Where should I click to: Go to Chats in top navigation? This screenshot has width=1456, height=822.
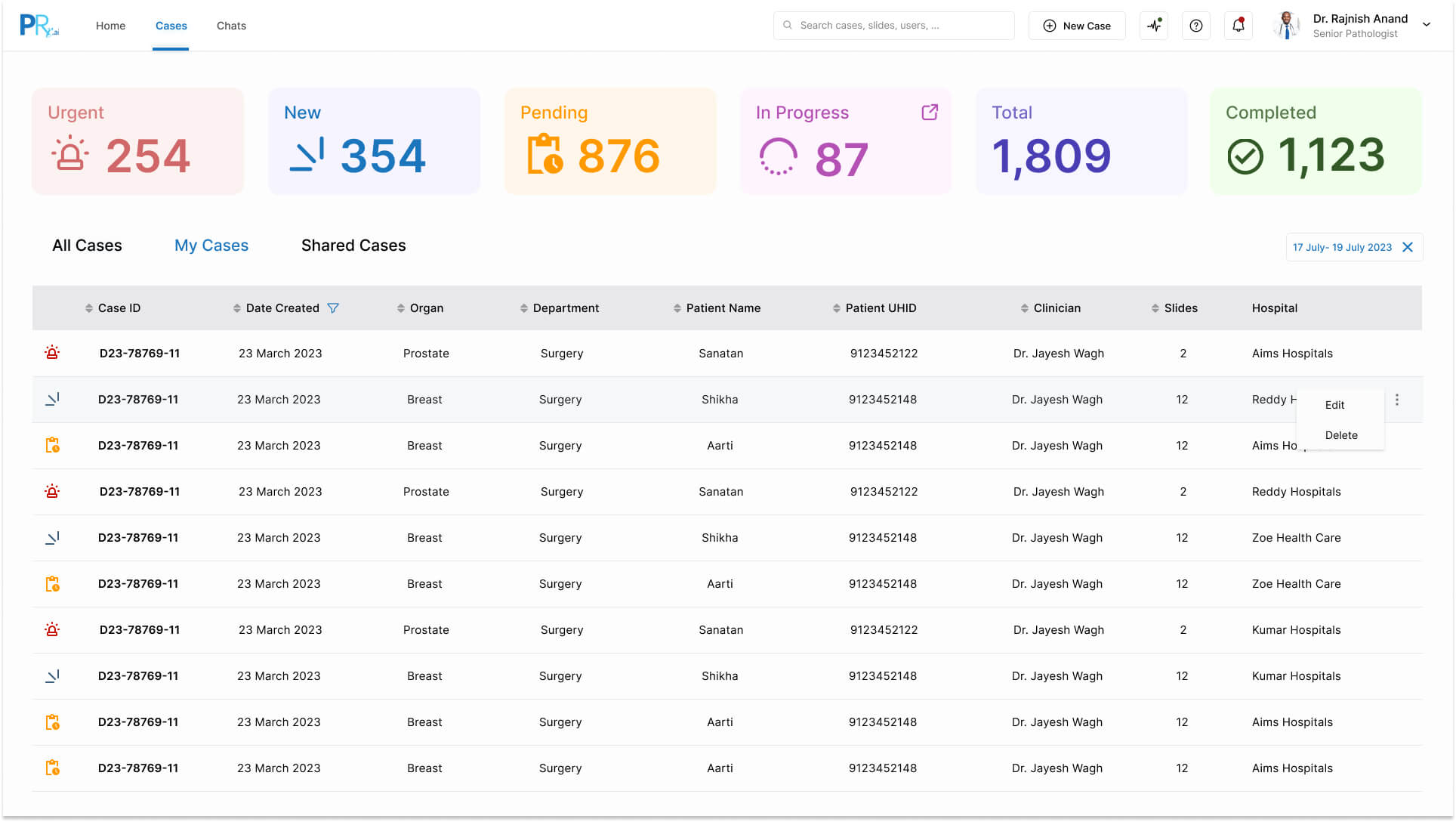(231, 26)
